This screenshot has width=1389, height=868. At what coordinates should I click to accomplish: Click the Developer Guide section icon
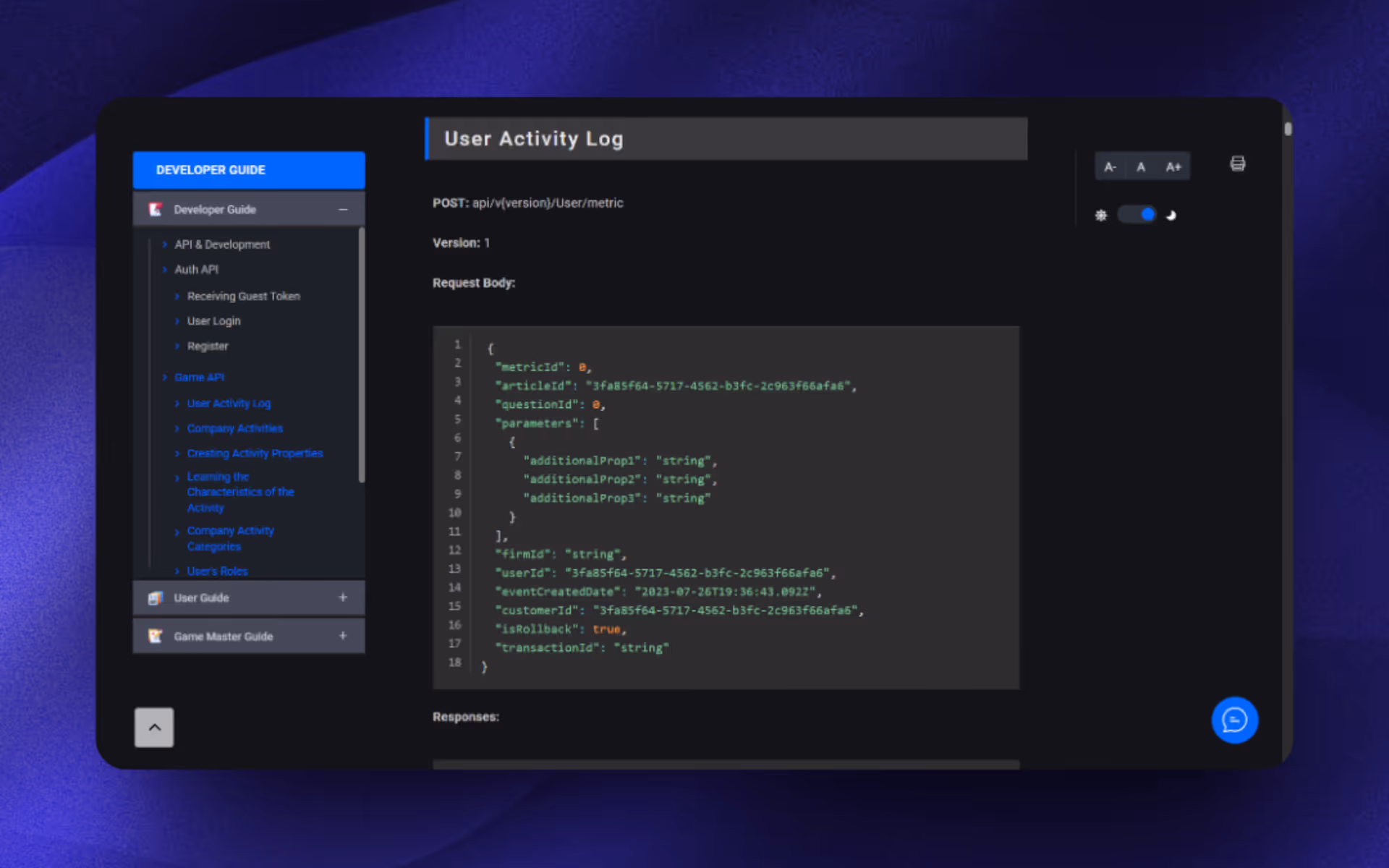click(155, 209)
